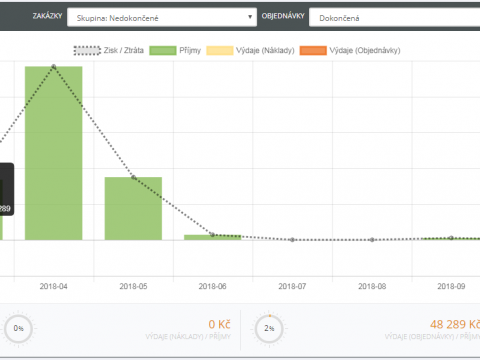Toggle the Výdaje (Náklady) legend item
Screen dimensions: 480x360
(x=250, y=50)
